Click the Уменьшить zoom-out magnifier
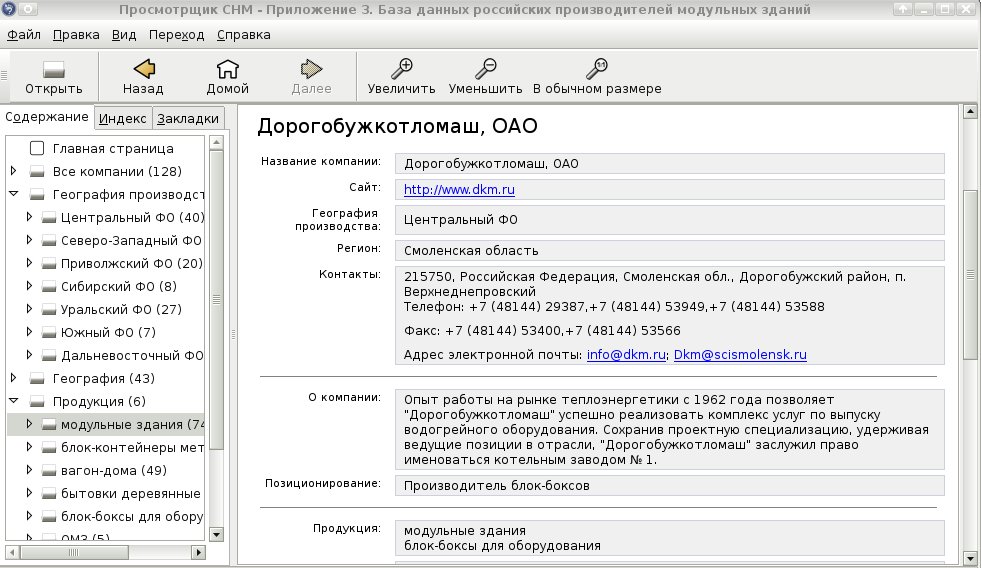This screenshot has height=568, width=981. click(x=485, y=69)
